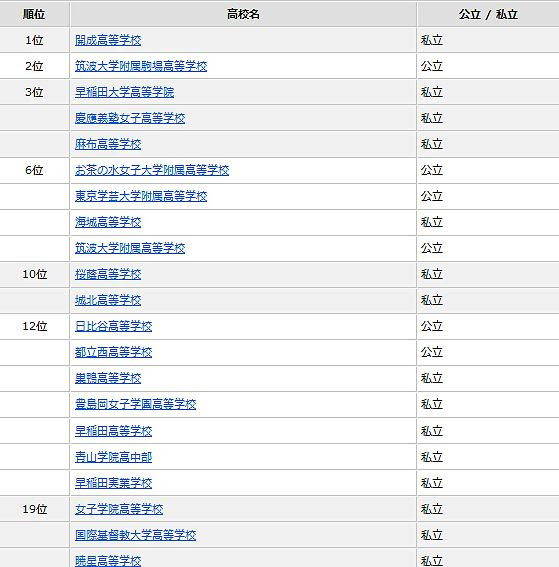Viewport: 559px width, 567px height.
Task: Click 公立 in the 東京学芸大学附属高等学校 row
Action: pos(432,196)
